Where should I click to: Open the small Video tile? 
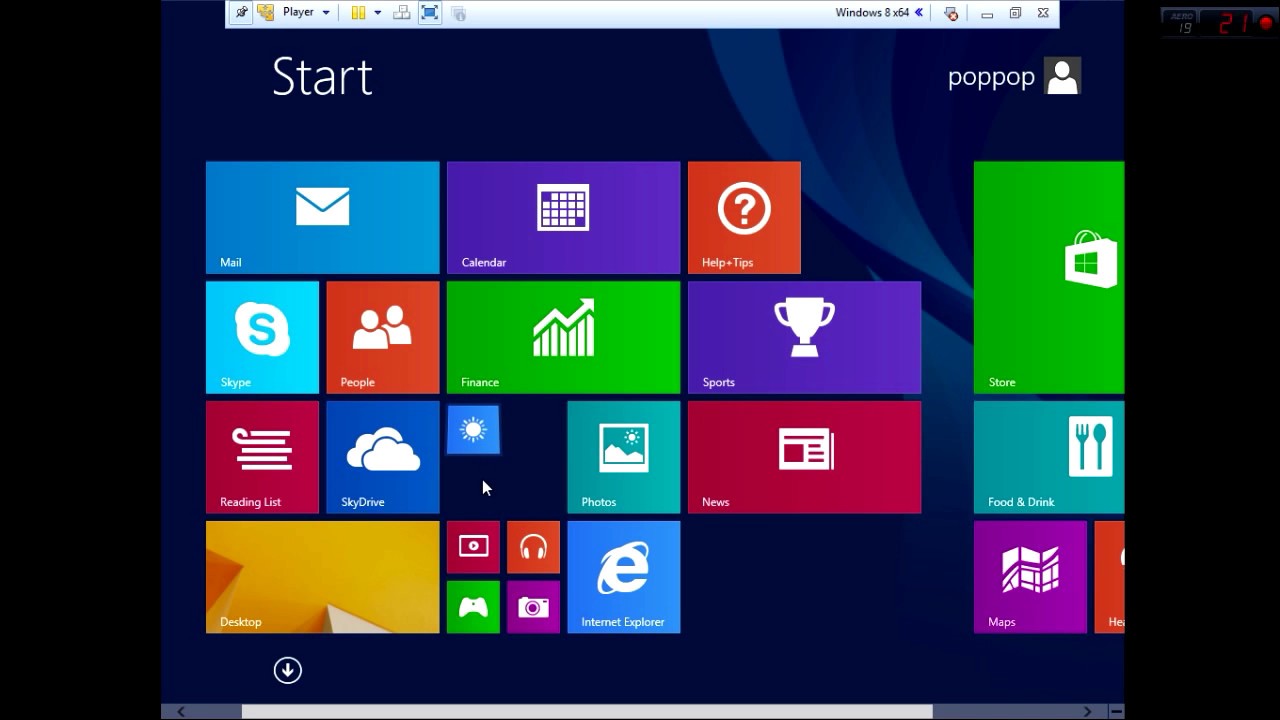pyautogui.click(x=473, y=547)
